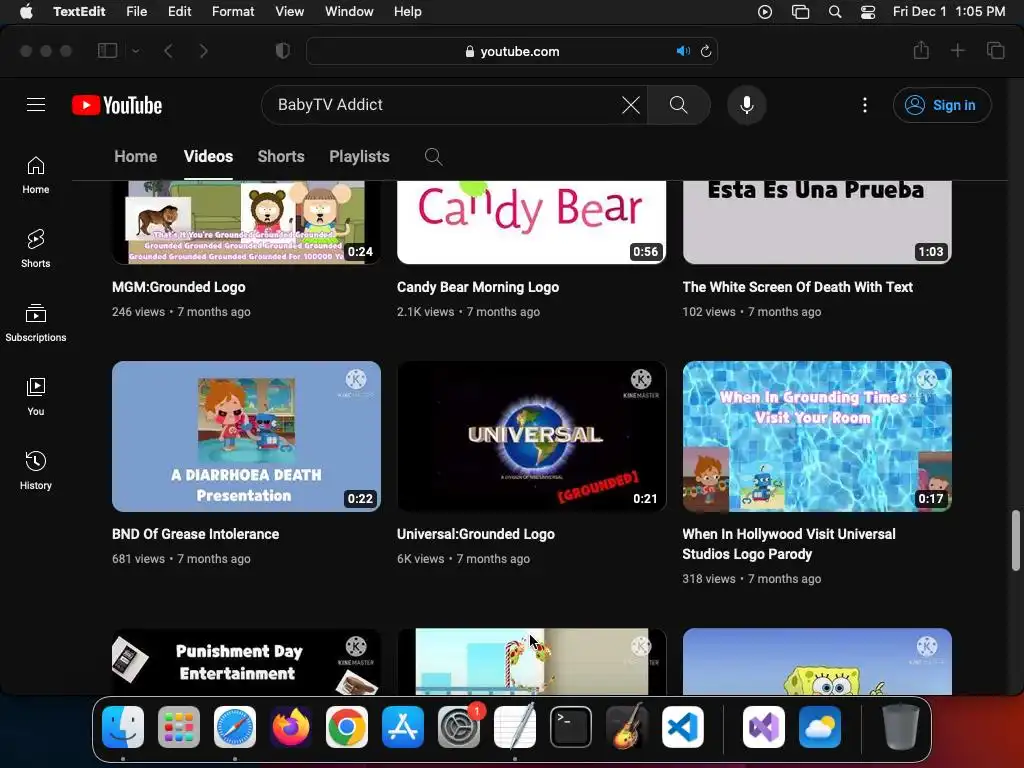Open Home in the left sidebar
Viewport: 1024px width, 768px height.
pos(36,175)
